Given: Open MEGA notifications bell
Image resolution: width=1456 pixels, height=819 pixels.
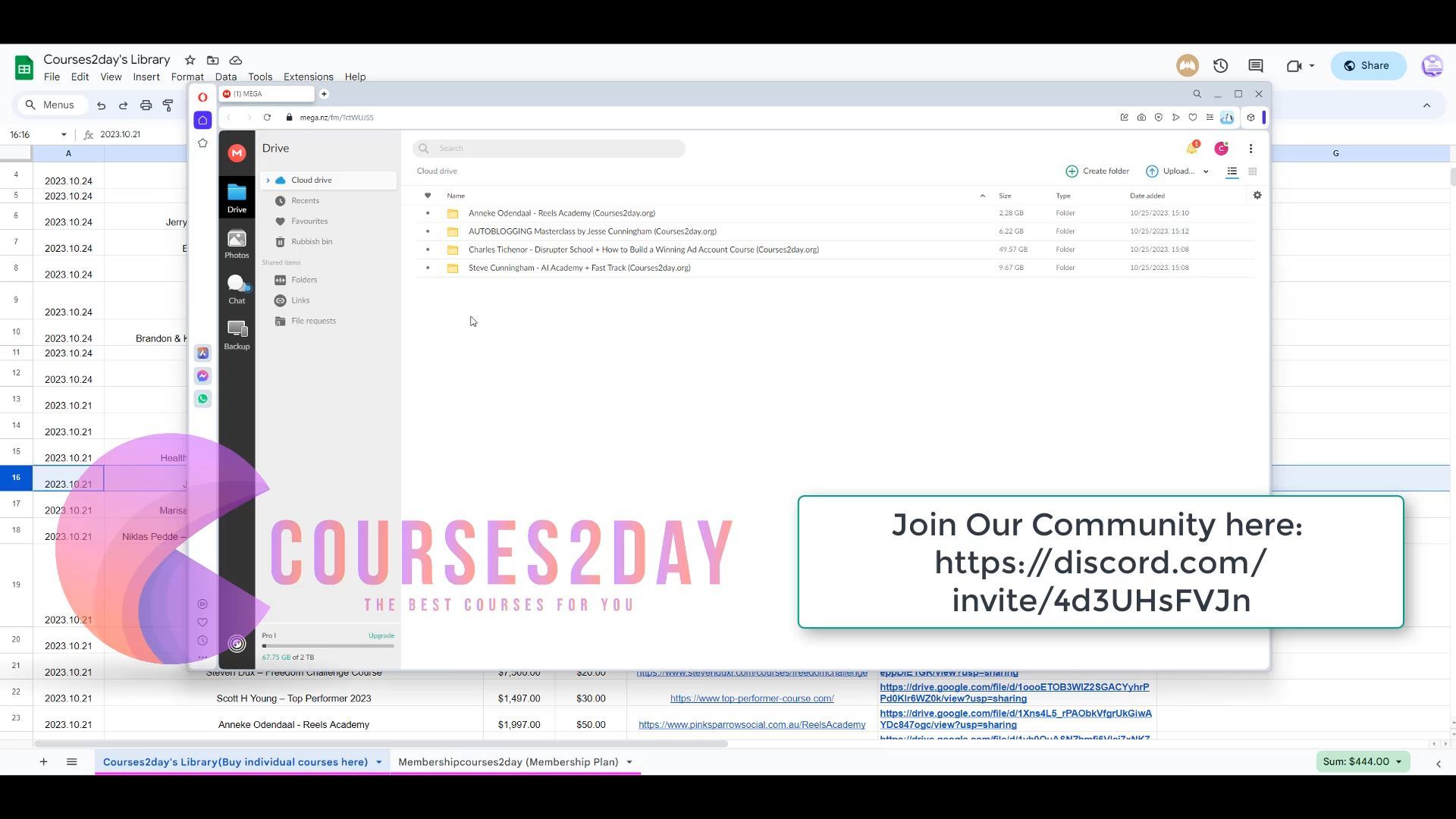Looking at the screenshot, I should 1191,148.
